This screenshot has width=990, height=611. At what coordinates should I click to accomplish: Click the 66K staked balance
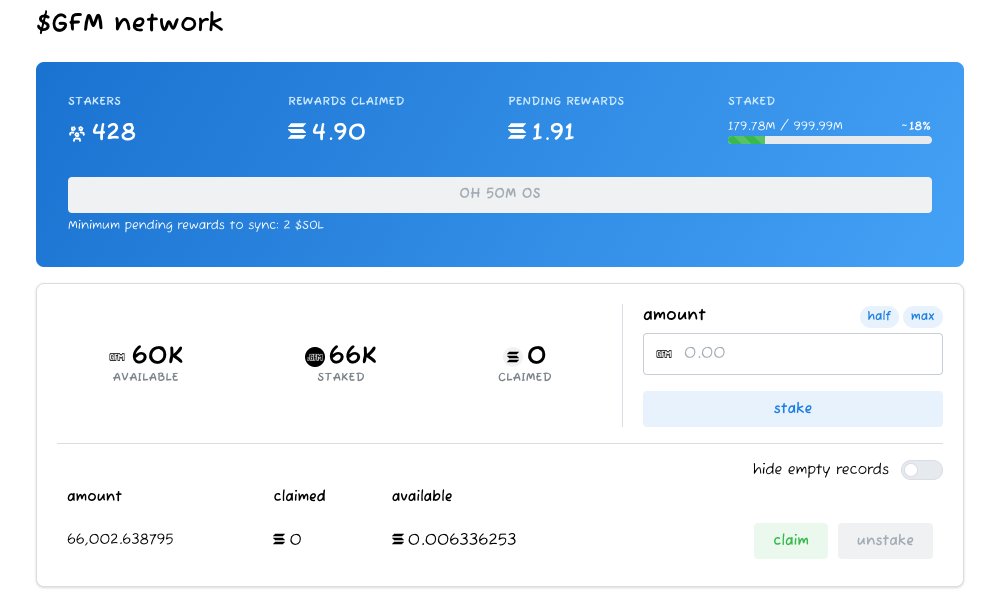[352, 355]
